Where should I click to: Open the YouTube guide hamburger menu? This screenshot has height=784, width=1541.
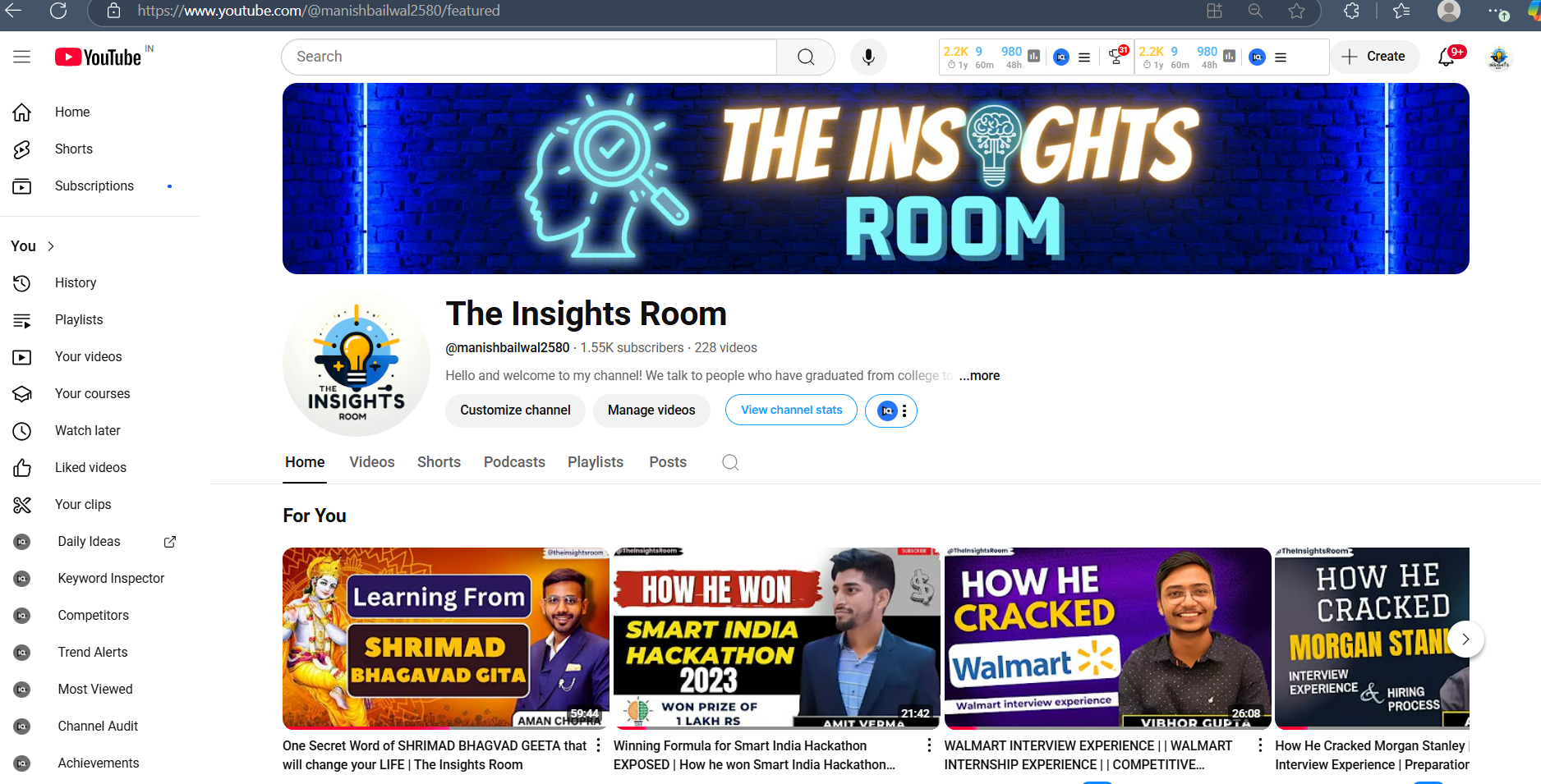click(22, 57)
